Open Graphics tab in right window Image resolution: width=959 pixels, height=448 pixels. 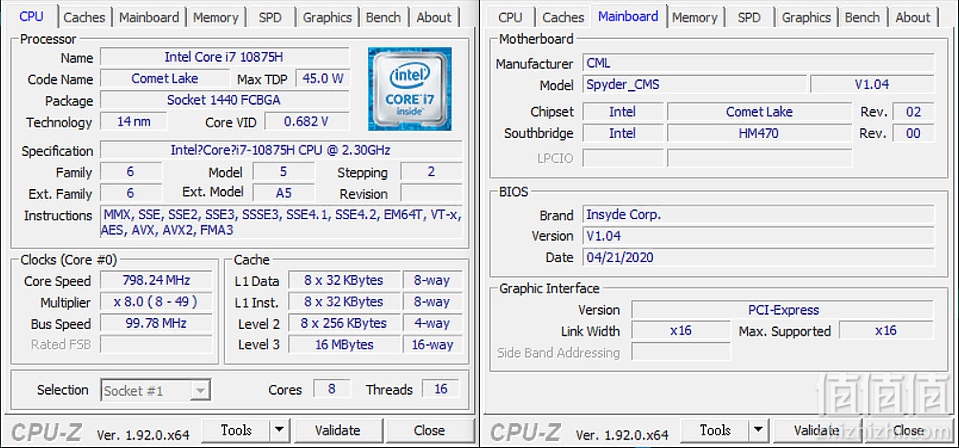coord(806,17)
